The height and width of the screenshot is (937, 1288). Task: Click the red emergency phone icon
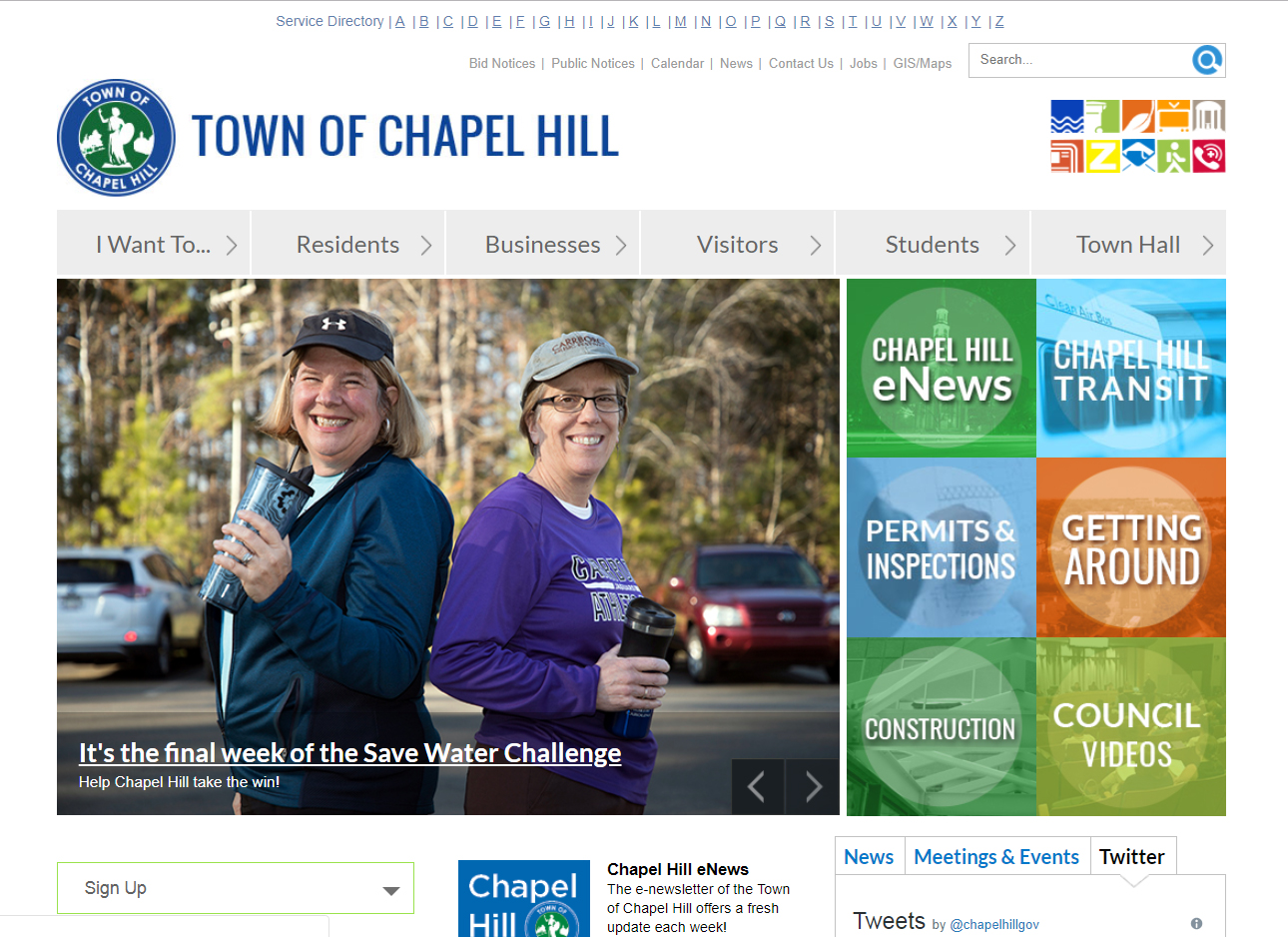tap(1209, 156)
